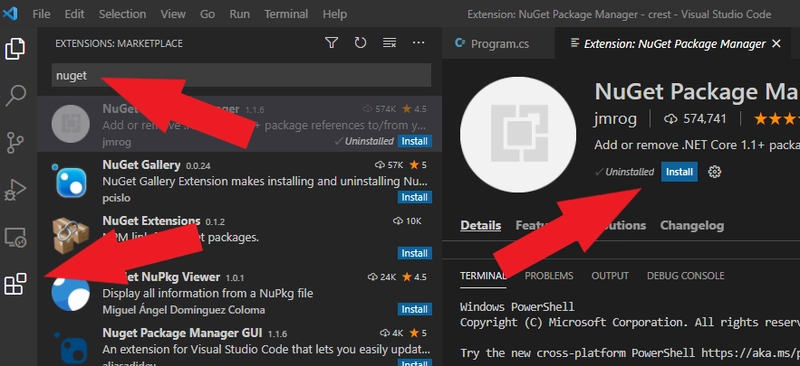Open the Source Control view
This screenshot has width=800, height=366.
click(x=15, y=142)
